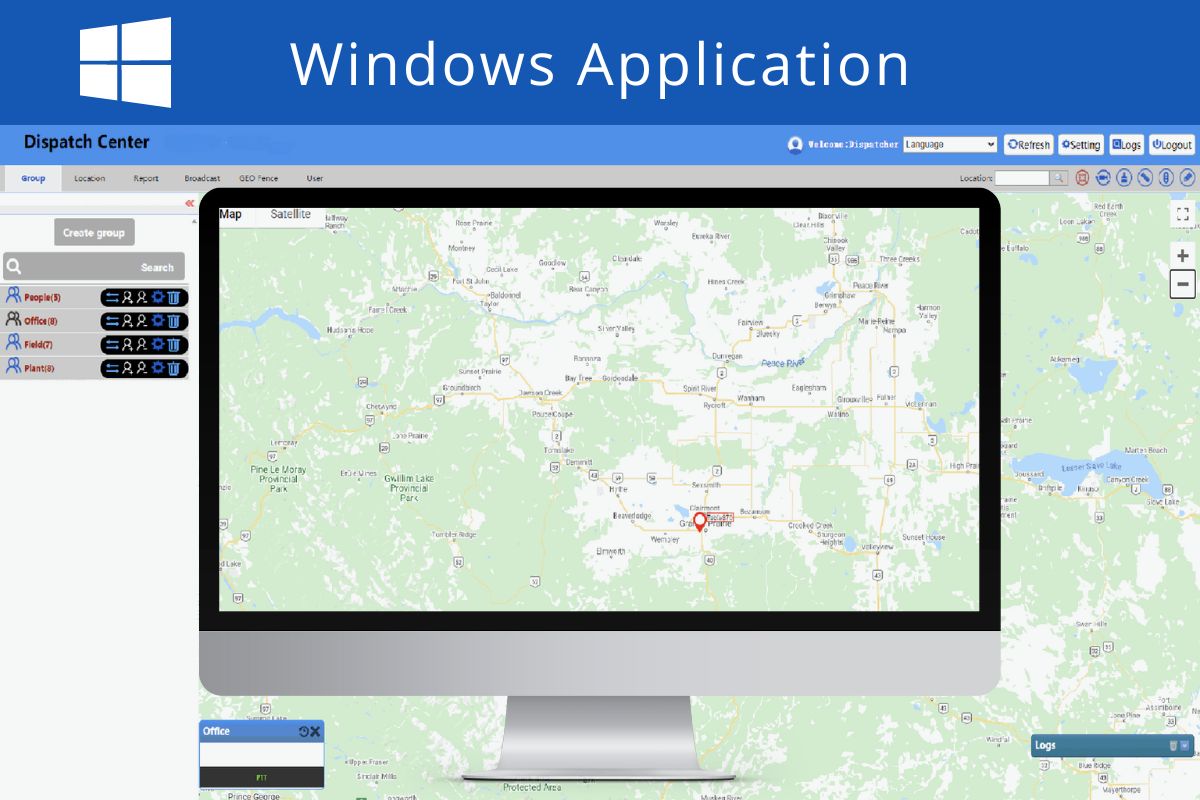Switch to the Location tab
The image size is (1200, 800).
tap(89, 178)
